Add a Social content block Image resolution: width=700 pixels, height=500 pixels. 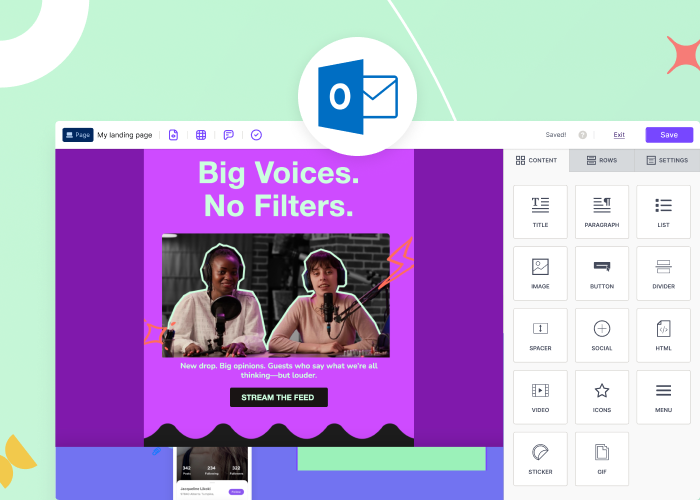(x=602, y=335)
